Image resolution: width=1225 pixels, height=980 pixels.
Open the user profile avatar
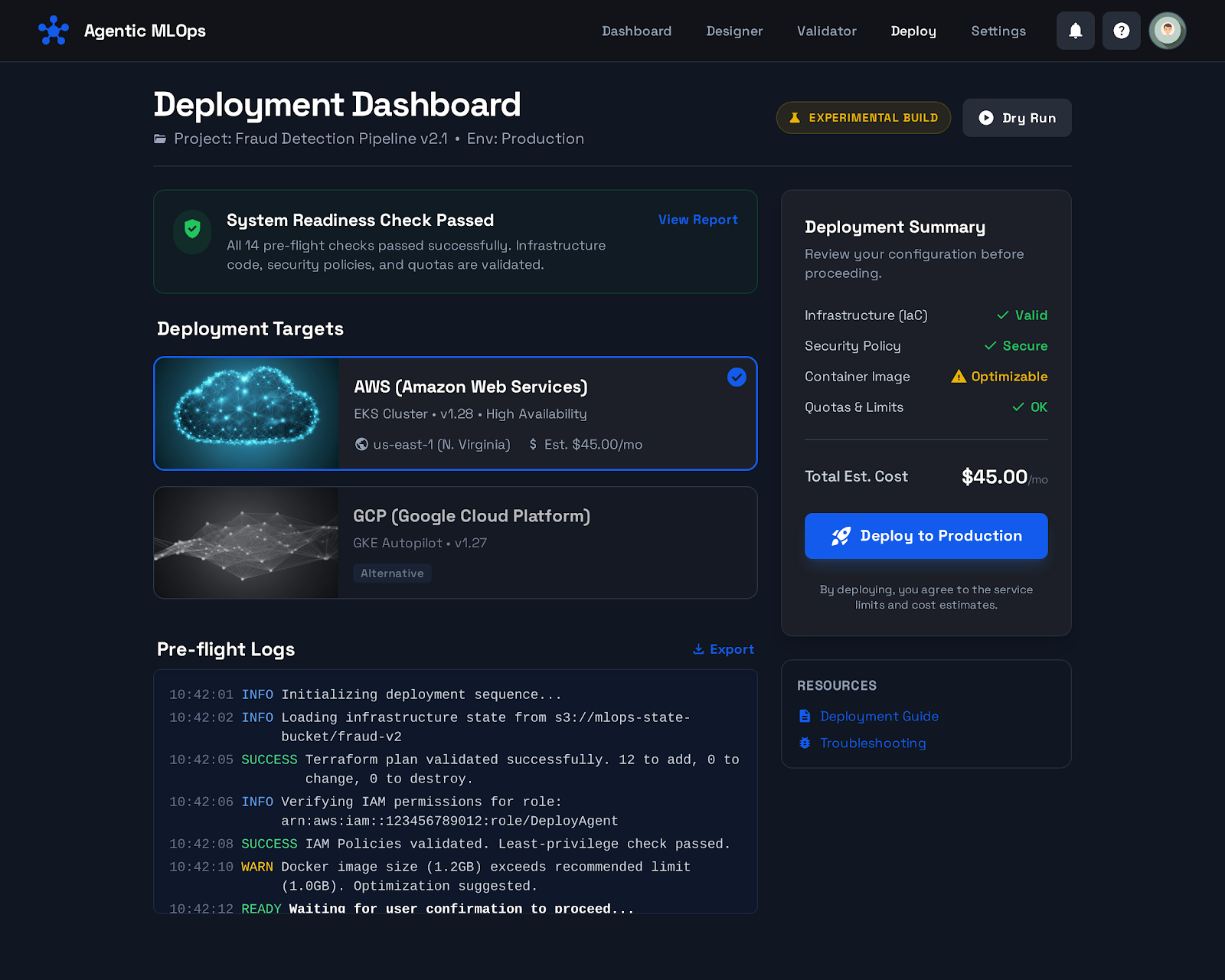click(1167, 31)
